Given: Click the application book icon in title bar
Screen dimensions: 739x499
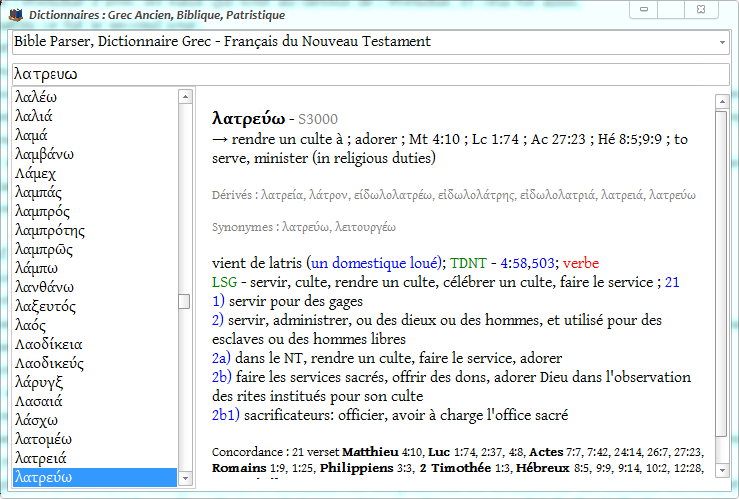Looking at the screenshot, I should [x=16, y=15].
